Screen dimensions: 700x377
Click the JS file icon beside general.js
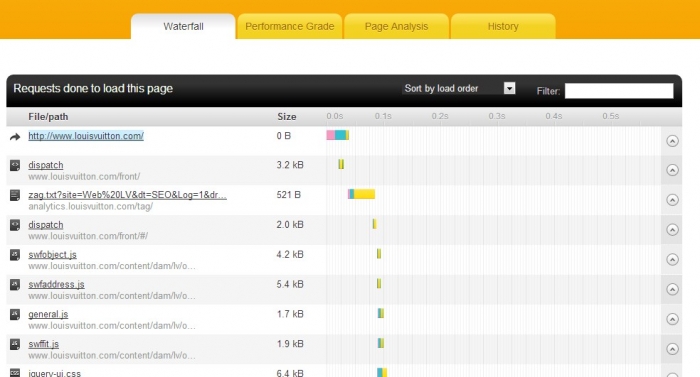(15, 314)
